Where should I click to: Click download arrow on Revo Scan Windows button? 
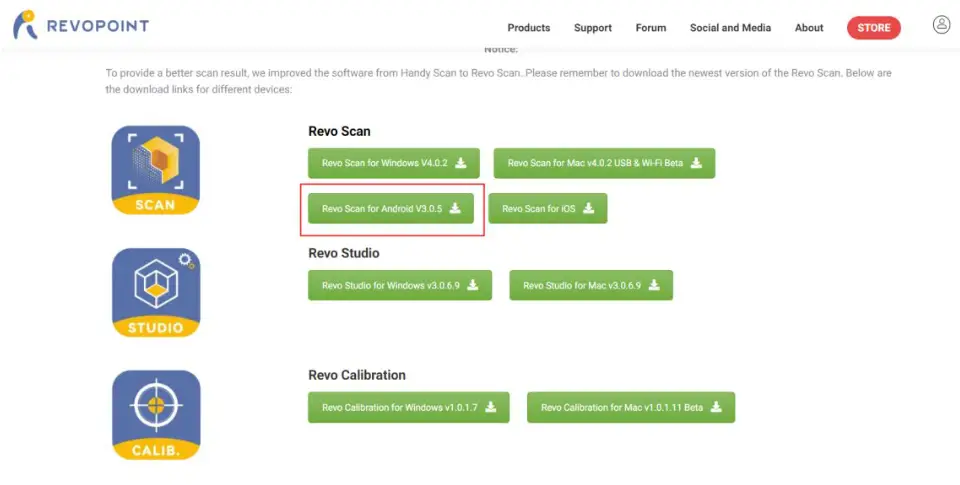(461, 163)
